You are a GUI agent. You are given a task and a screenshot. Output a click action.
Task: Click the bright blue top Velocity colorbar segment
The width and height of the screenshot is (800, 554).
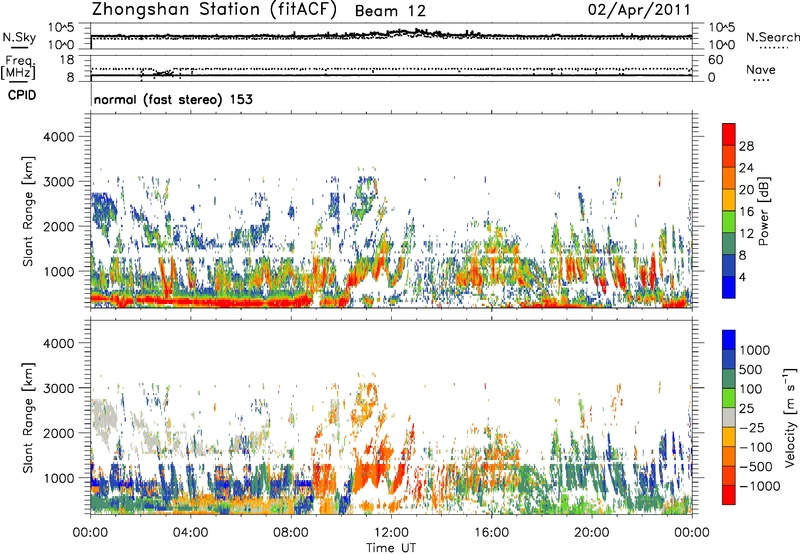click(x=729, y=340)
